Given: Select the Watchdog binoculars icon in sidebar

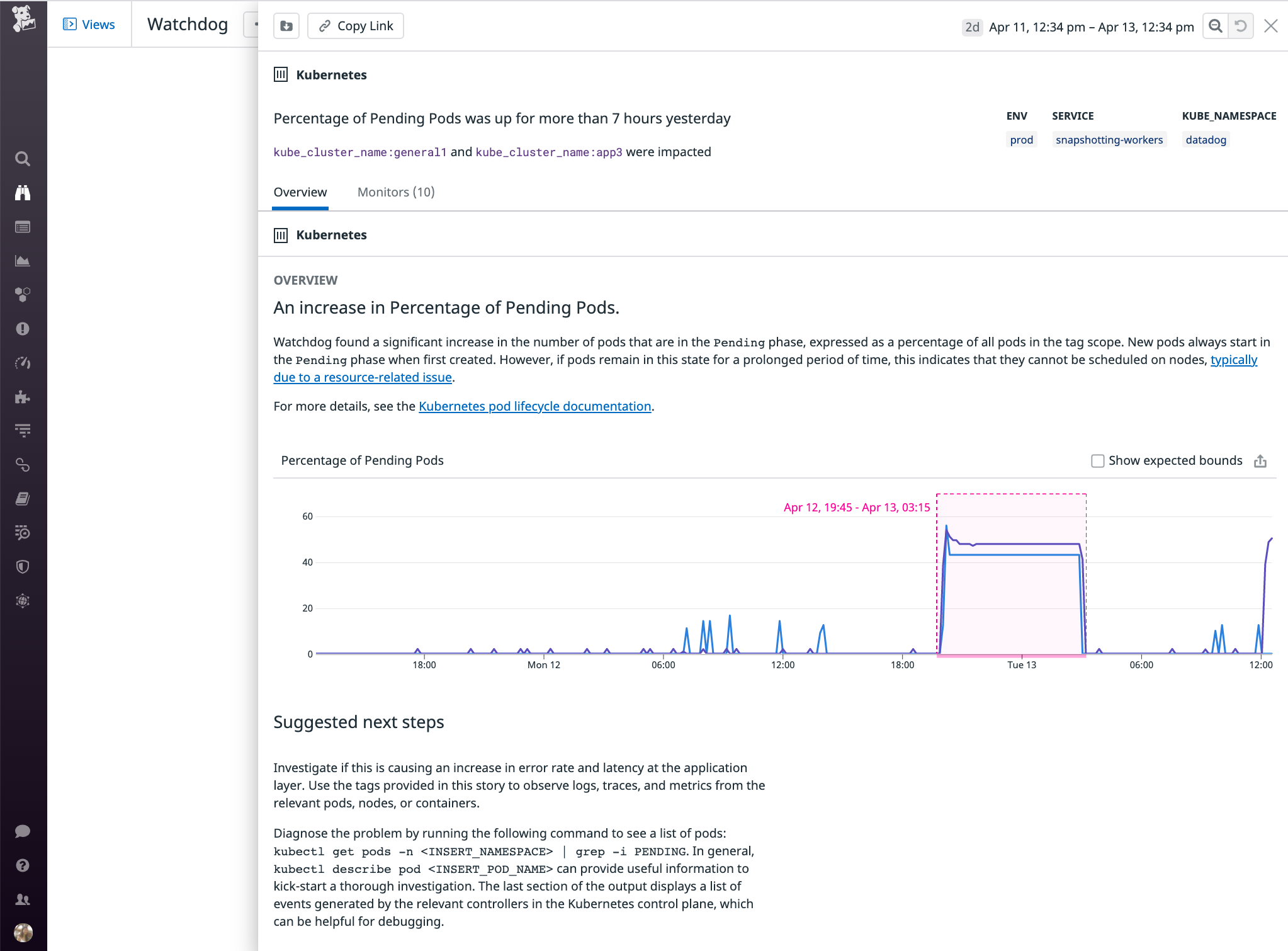Looking at the screenshot, I should tap(23, 193).
